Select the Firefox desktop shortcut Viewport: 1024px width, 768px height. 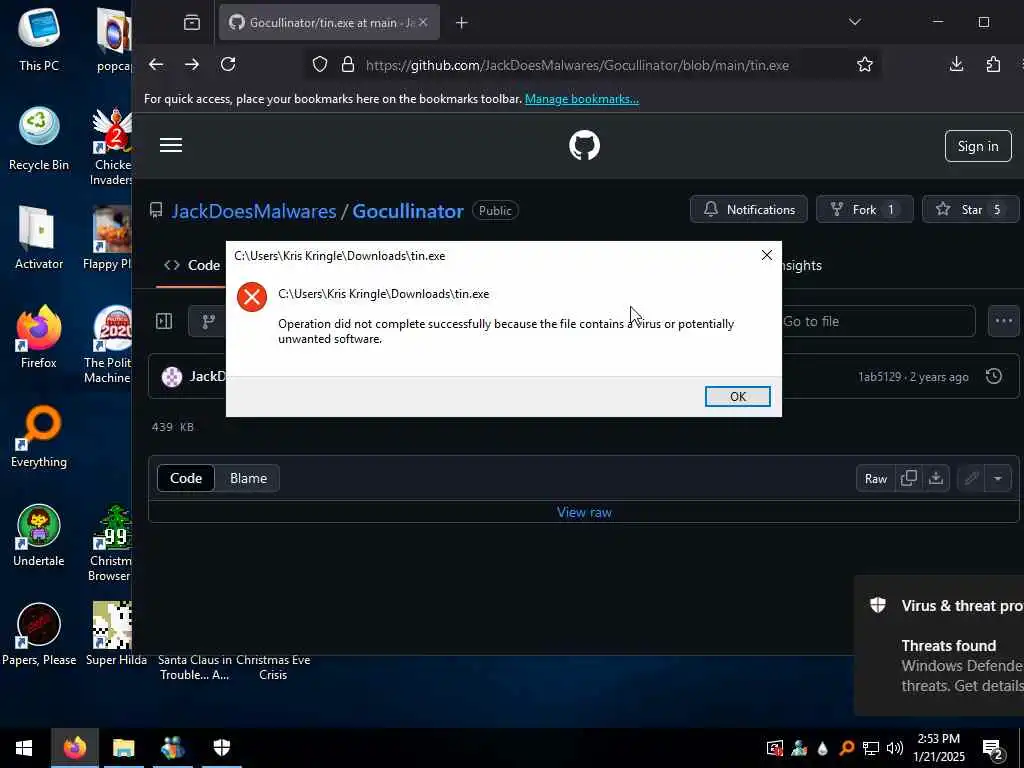tap(39, 337)
